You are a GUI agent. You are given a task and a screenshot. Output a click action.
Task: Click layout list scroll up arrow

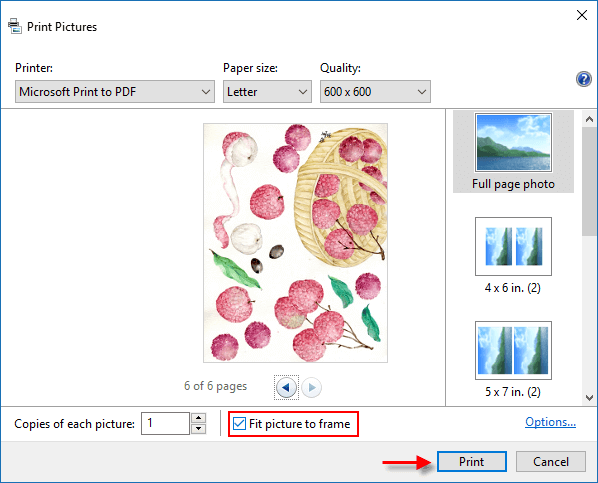(x=589, y=119)
